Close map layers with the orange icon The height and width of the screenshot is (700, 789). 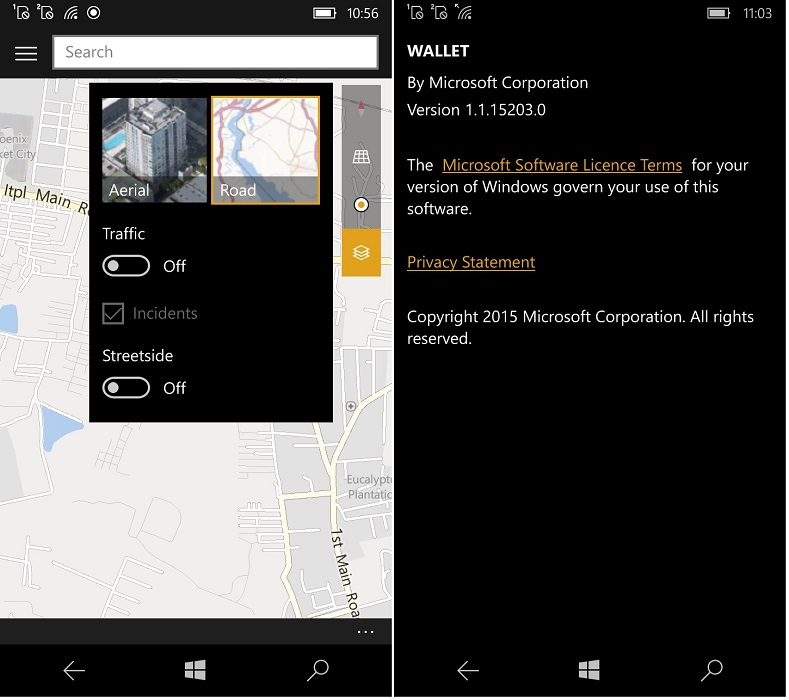click(361, 252)
